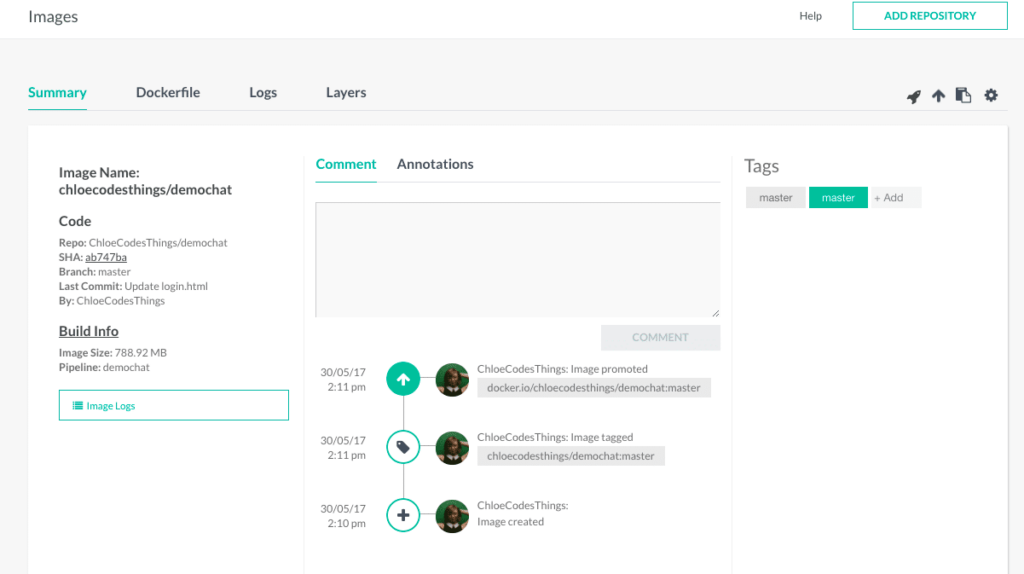The height and width of the screenshot is (574, 1024).
Task: Click the Image promoted circle icon
Action: [x=403, y=379]
